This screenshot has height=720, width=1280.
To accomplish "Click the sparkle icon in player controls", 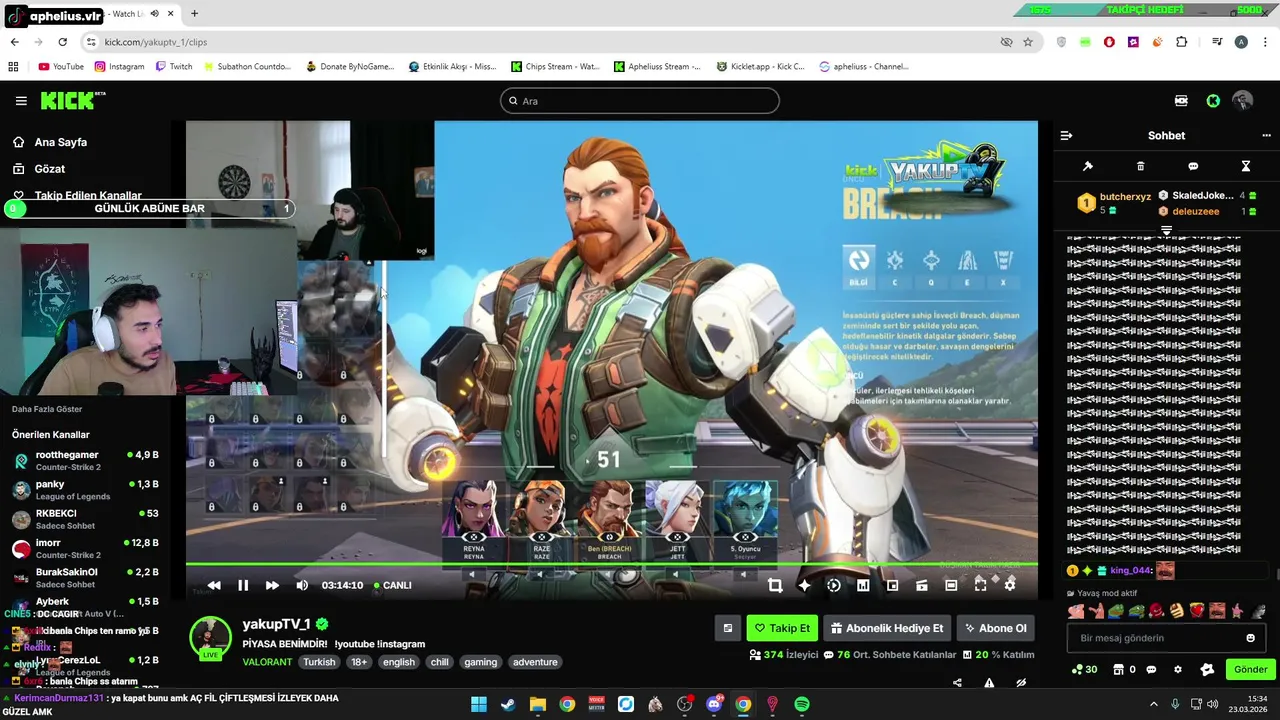I will (x=804, y=585).
